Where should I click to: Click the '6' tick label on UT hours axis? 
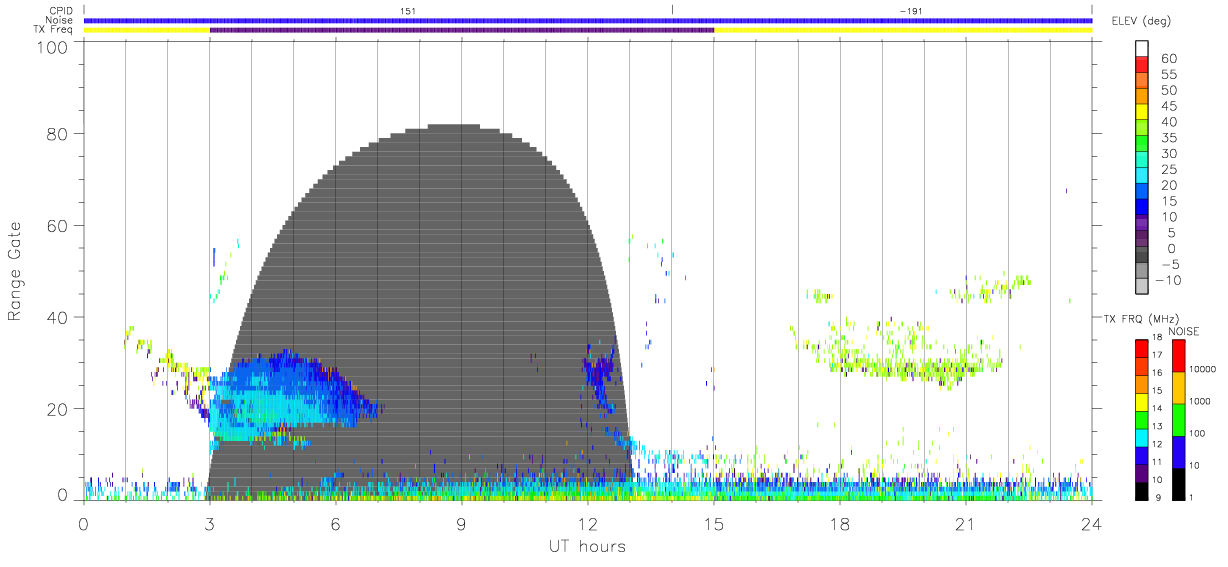point(335,524)
